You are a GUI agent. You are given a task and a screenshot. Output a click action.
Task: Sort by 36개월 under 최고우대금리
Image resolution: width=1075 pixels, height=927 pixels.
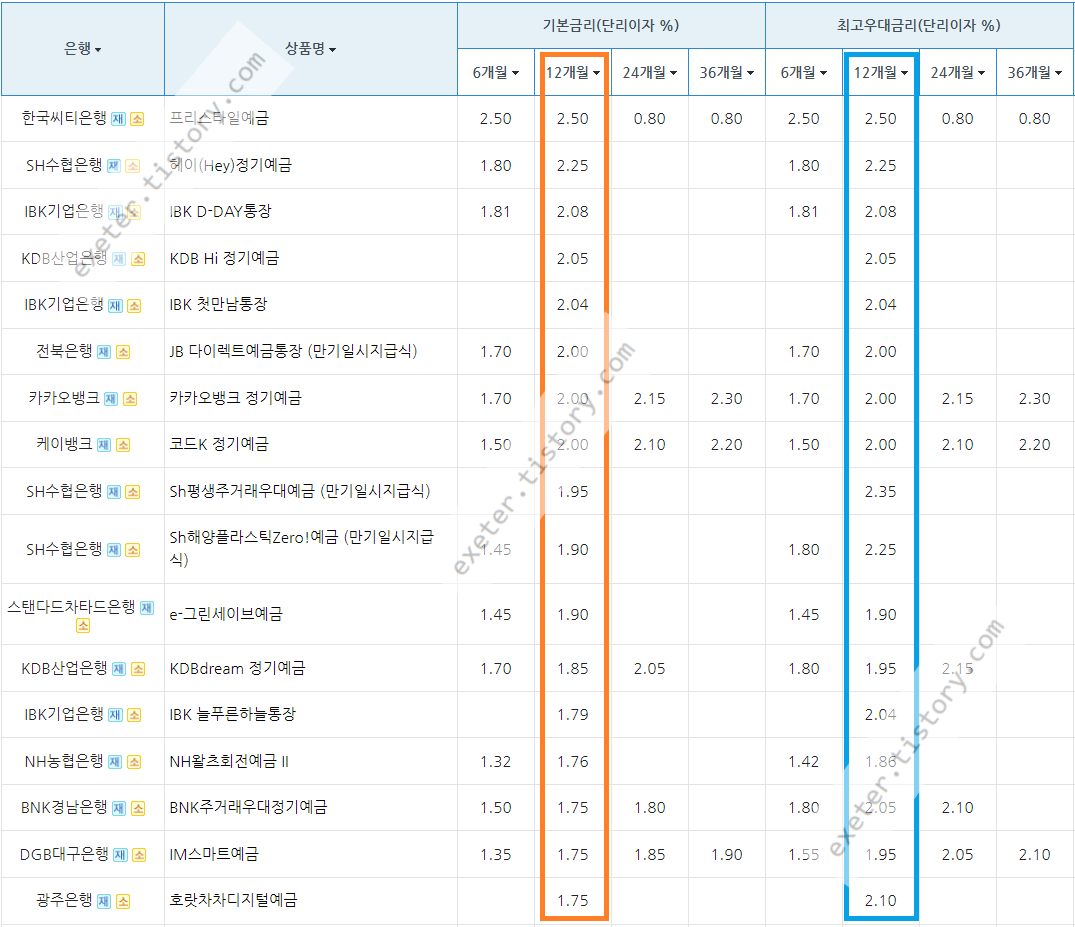tap(1034, 72)
